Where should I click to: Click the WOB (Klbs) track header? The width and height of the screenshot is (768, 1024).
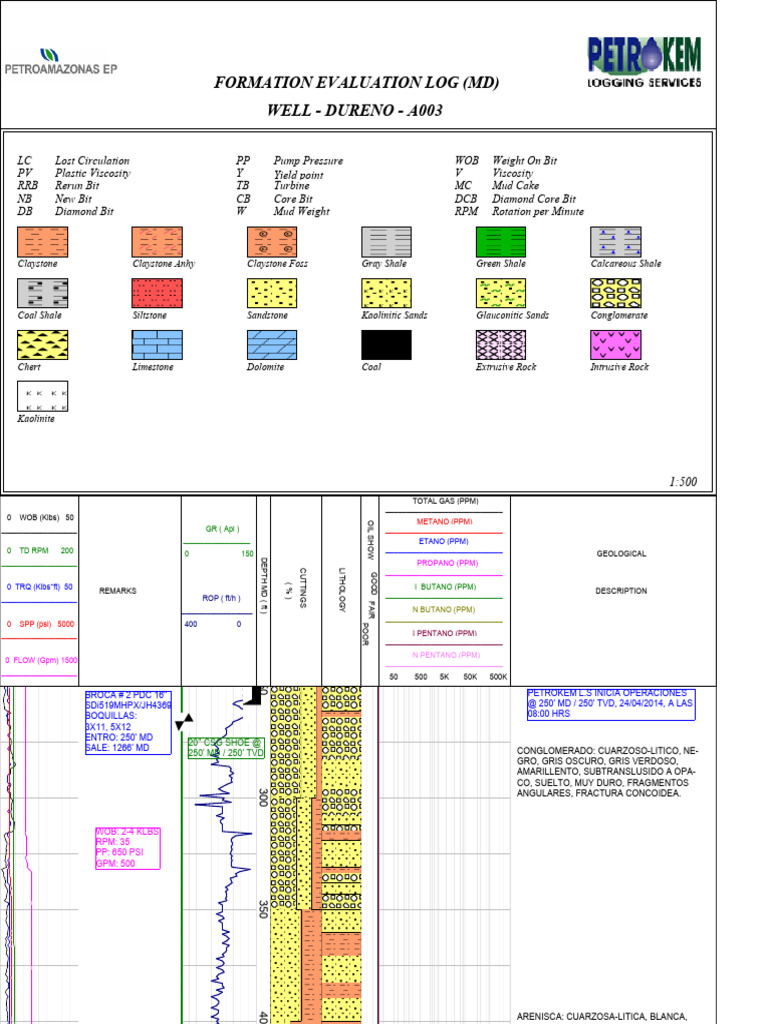(x=40, y=517)
